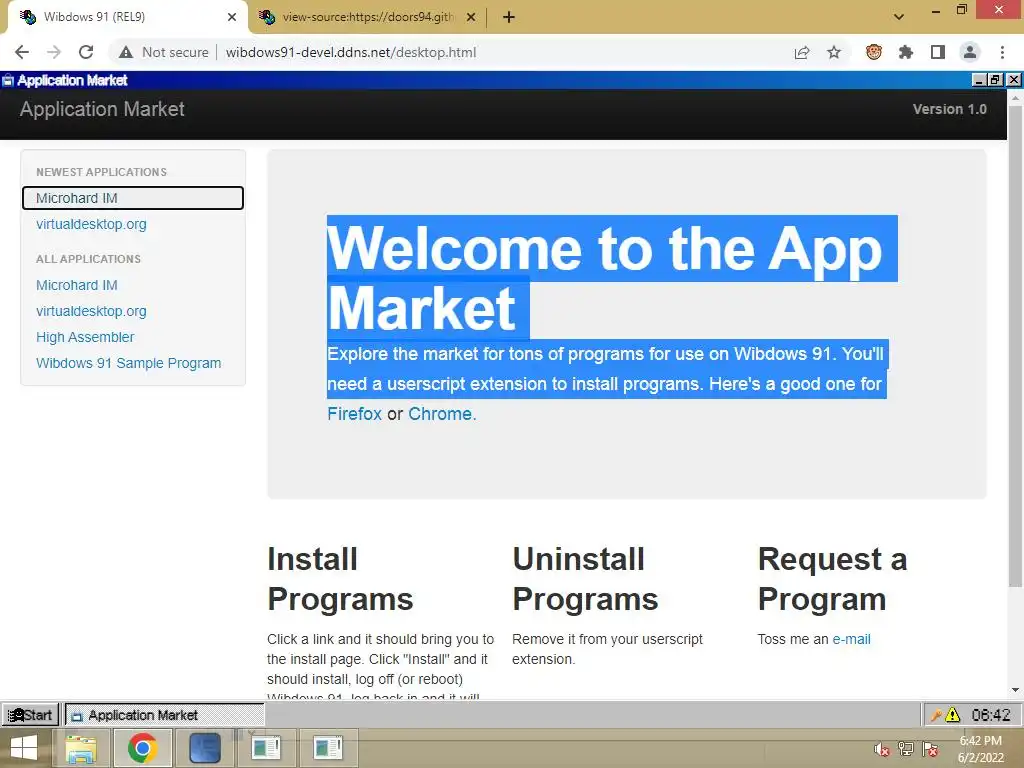Open the Tampermonkey monkey extension icon

coord(874,52)
